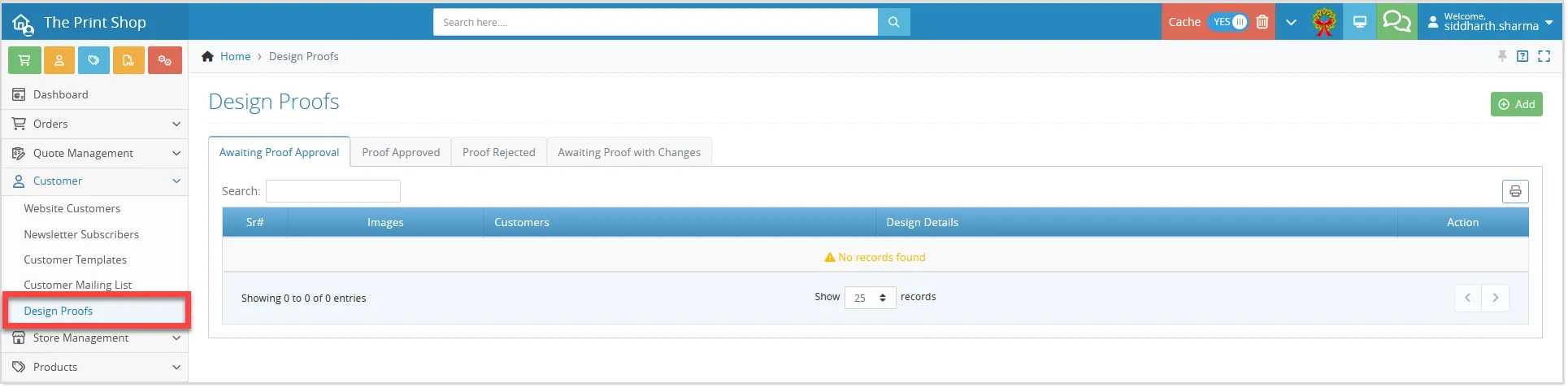Screen dimensions: 1568x388
Task: Toggle fullscreen with the expand icon
Action: pyautogui.click(x=1544, y=56)
